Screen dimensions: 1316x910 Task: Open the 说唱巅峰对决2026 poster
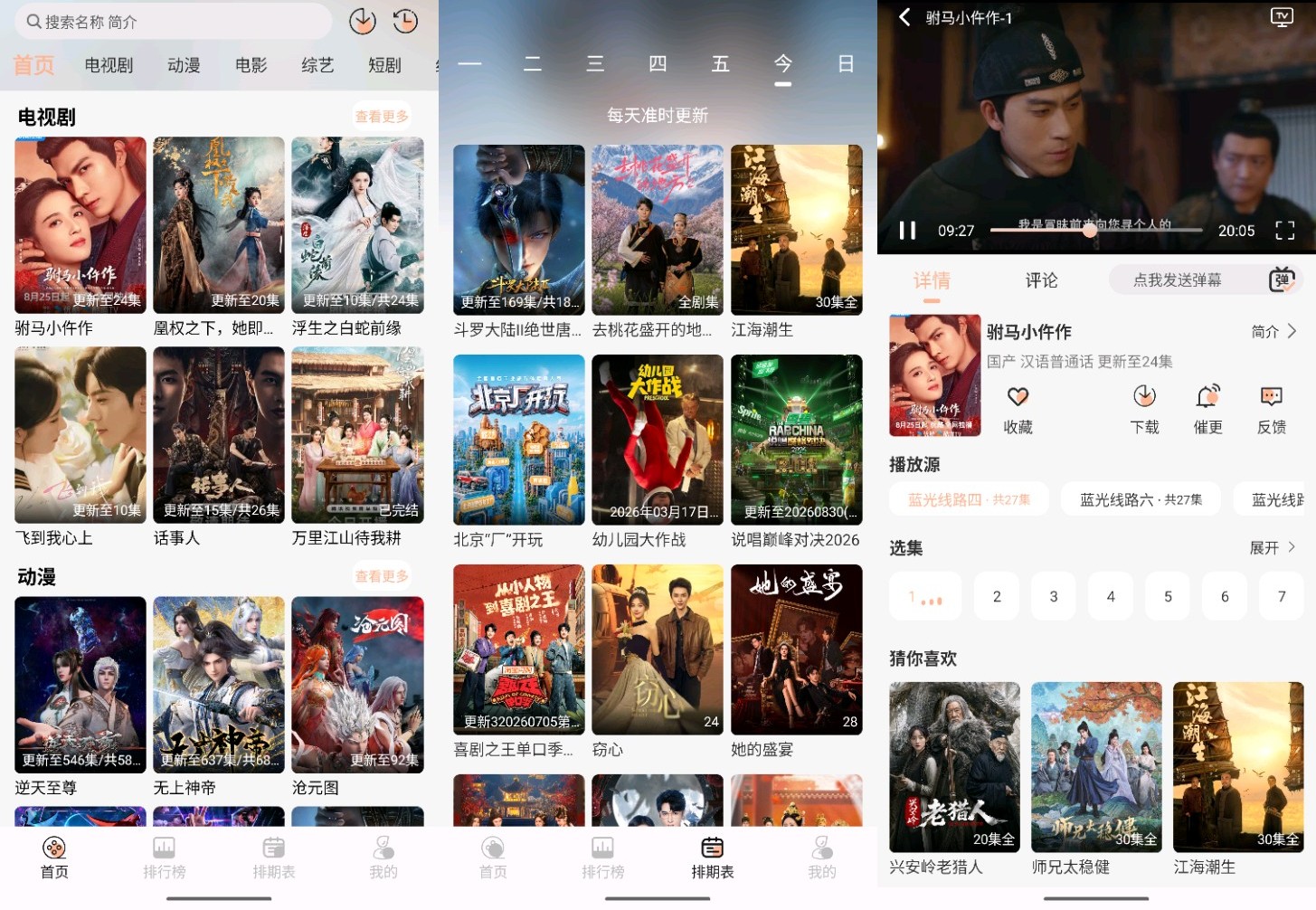[x=797, y=440]
